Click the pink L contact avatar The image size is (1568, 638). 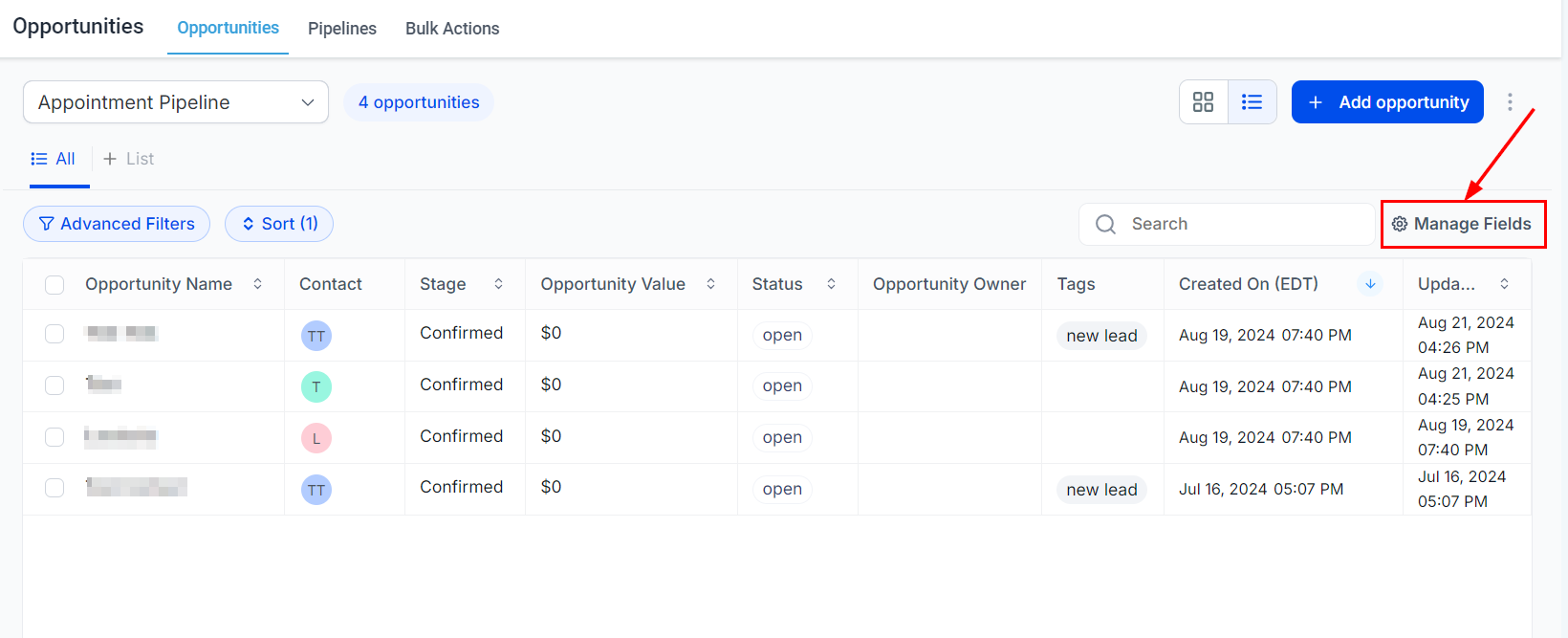[316, 438]
